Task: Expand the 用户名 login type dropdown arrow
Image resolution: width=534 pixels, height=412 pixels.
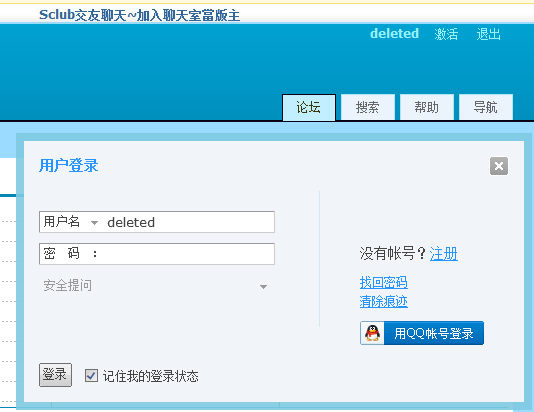Action: tap(94, 223)
